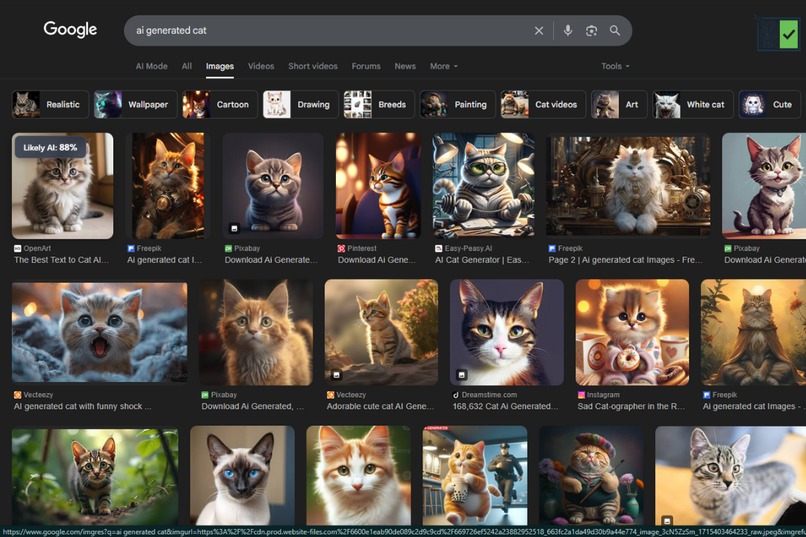Expand the More dropdown menu
The width and height of the screenshot is (806, 537).
[x=444, y=66]
